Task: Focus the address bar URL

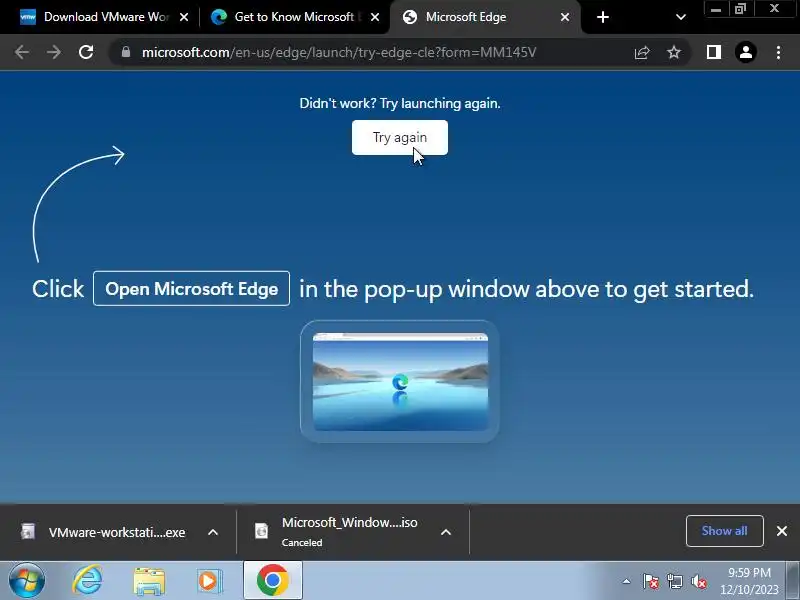Action: click(x=339, y=52)
